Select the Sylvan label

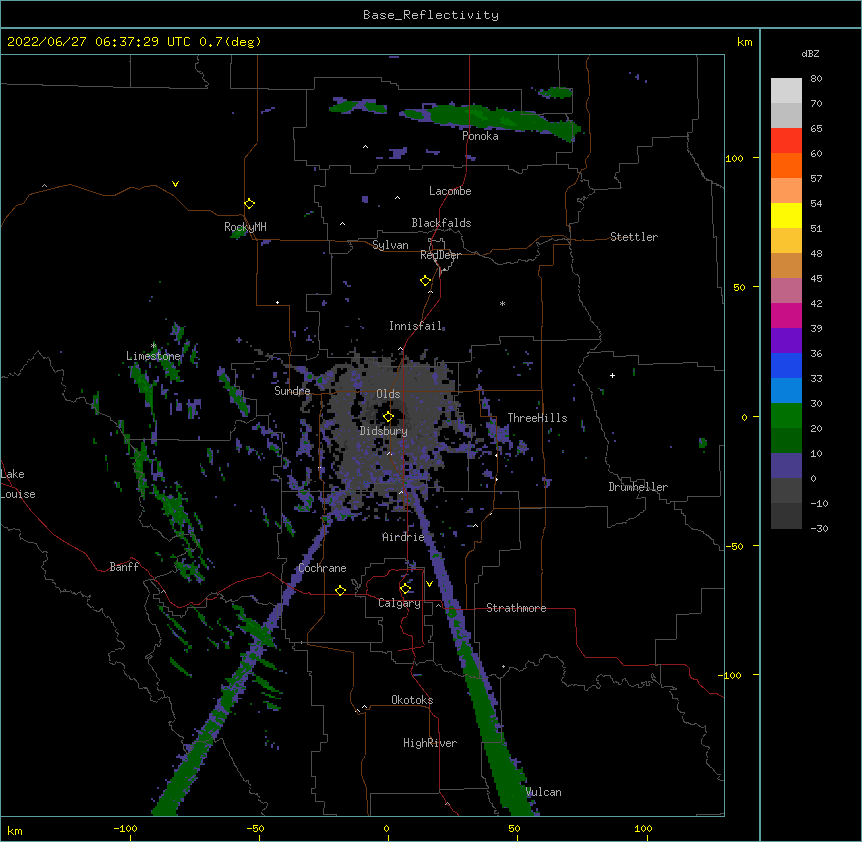(x=390, y=245)
